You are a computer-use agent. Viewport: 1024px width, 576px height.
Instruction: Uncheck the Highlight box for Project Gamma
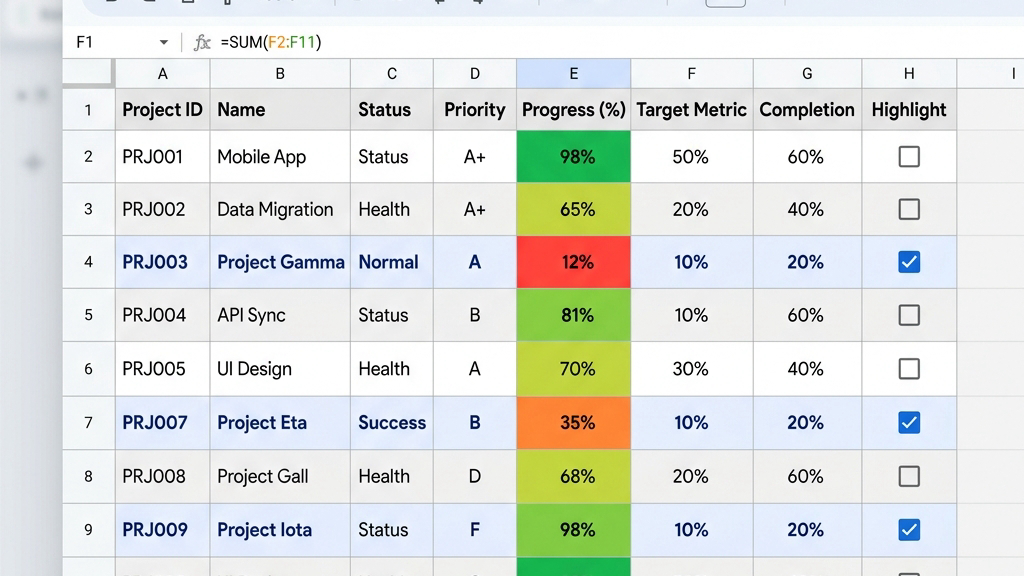click(x=909, y=262)
